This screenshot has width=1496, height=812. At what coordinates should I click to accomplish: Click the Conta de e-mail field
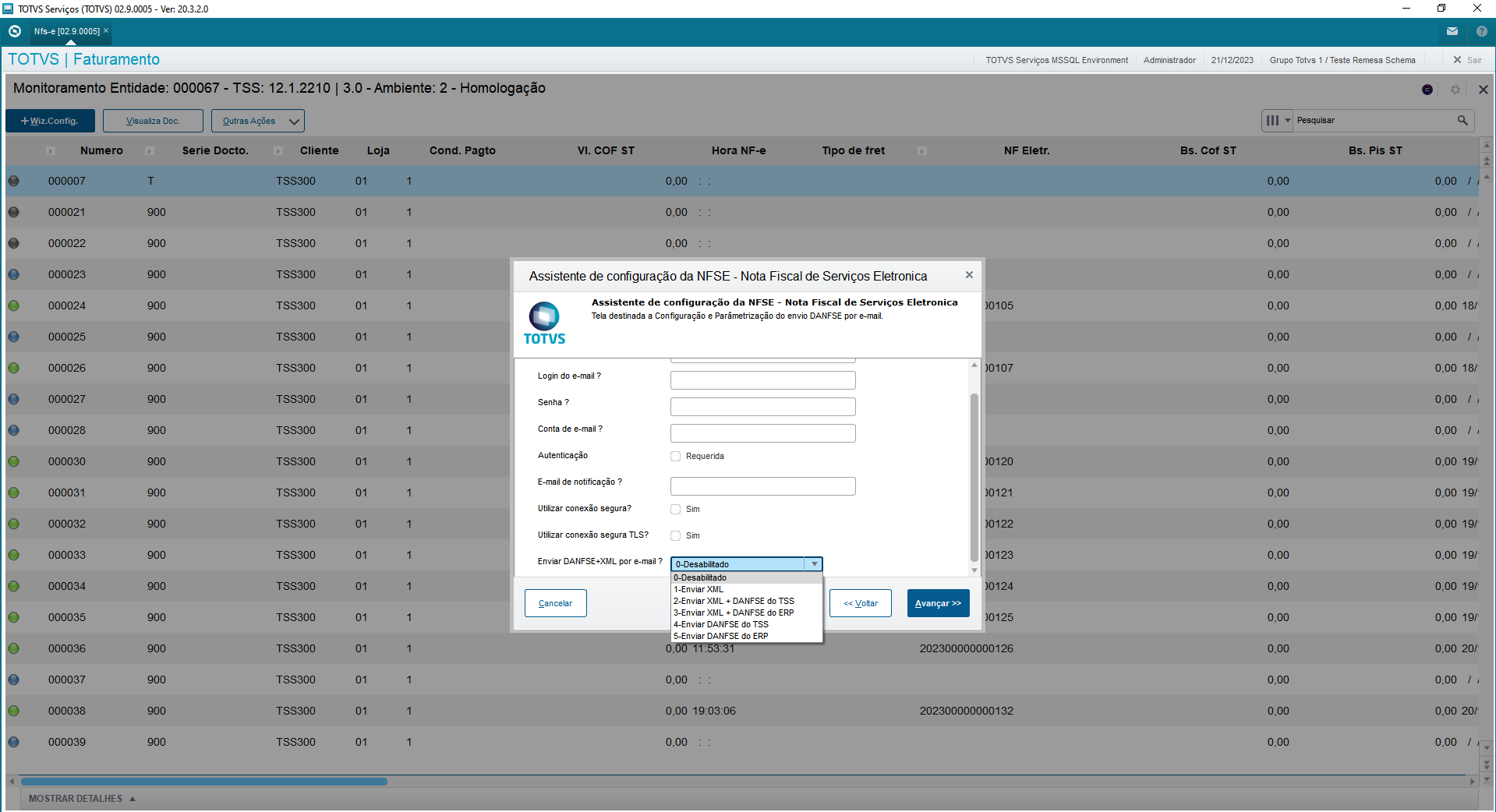[x=763, y=433]
